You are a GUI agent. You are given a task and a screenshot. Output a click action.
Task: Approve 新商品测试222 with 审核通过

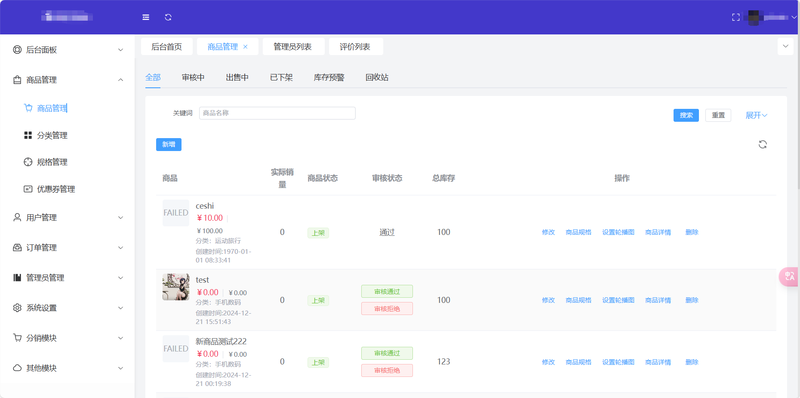click(387, 353)
